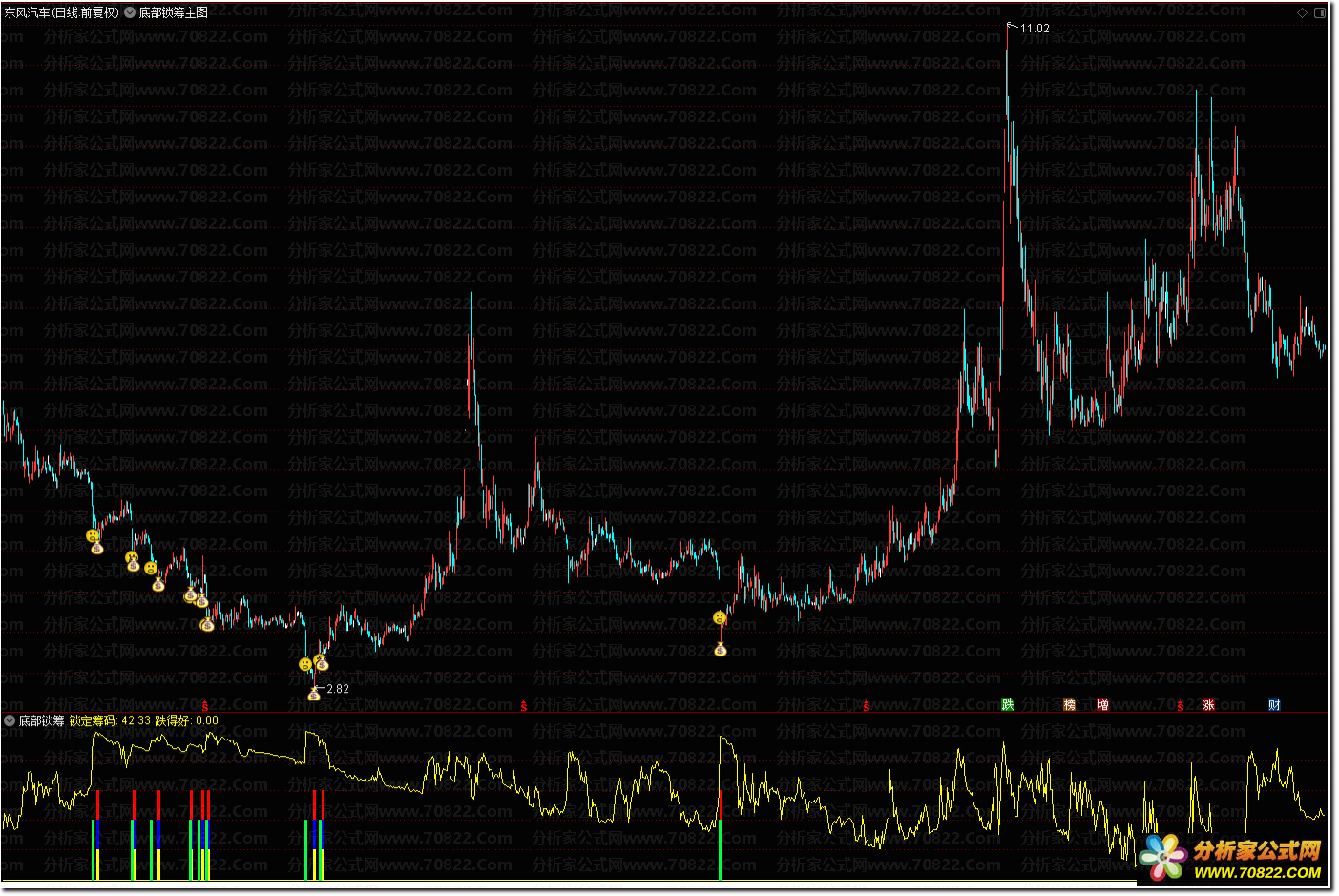Click the 锁定筹码: 42.33 indicator value

click(x=110, y=720)
